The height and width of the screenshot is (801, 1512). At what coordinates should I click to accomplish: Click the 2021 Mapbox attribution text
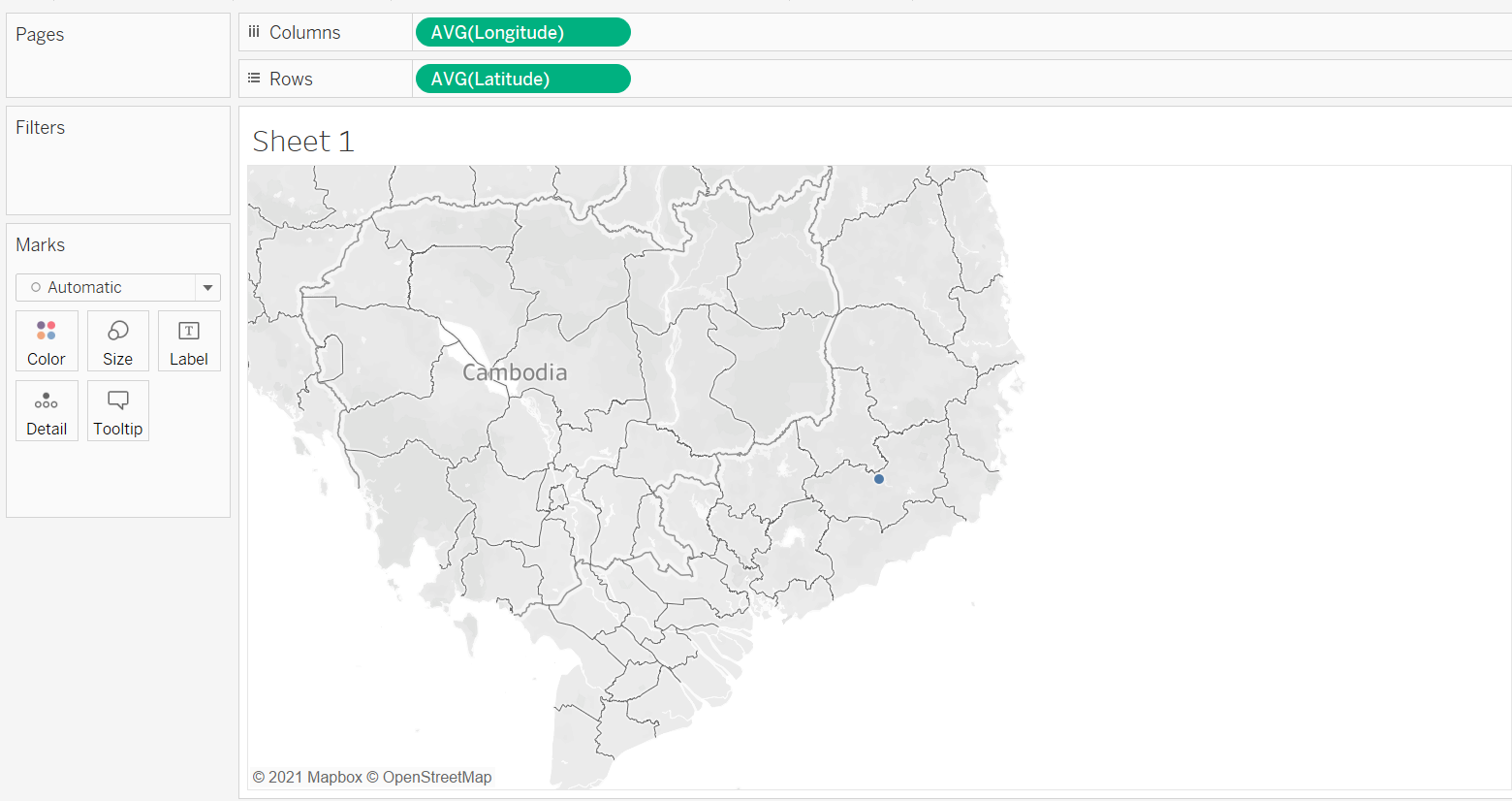click(307, 777)
